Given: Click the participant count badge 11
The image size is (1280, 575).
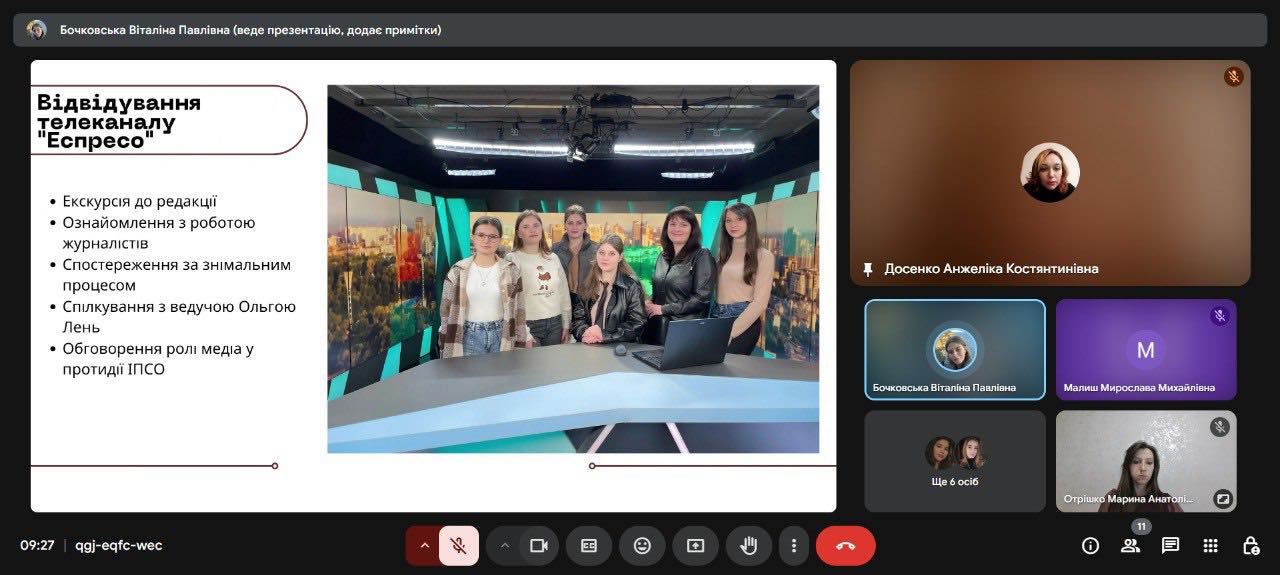Looking at the screenshot, I should pos(1141,526).
